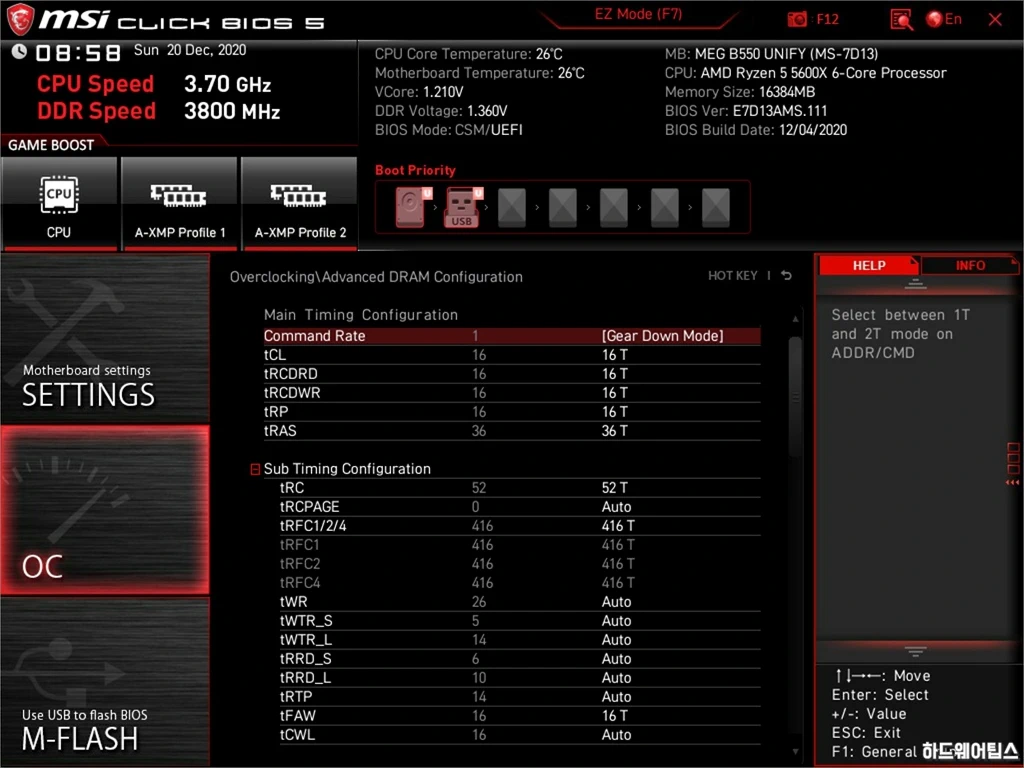Image resolution: width=1024 pixels, height=768 pixels.
Task: Click the last boot priority slot
Action: 716,207
